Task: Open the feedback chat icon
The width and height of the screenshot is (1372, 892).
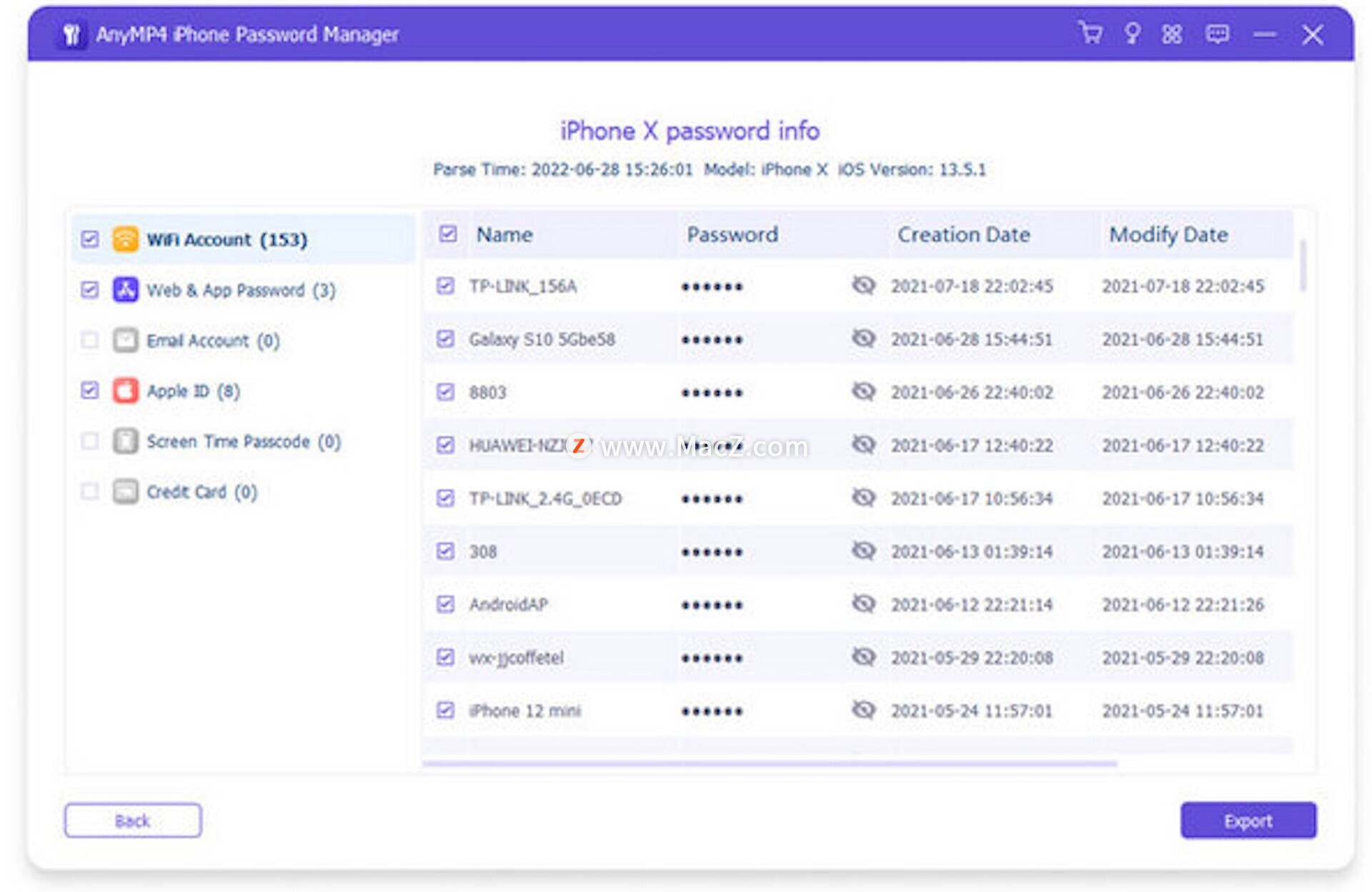Action: coord(1217,34)
